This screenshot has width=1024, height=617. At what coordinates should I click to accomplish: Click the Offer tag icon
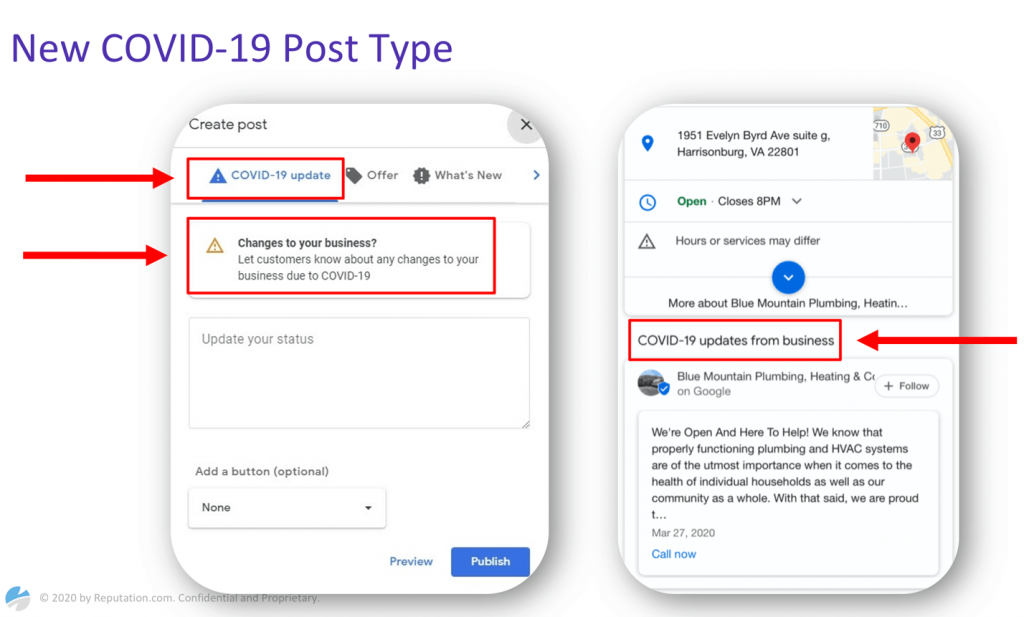[354, 176]
